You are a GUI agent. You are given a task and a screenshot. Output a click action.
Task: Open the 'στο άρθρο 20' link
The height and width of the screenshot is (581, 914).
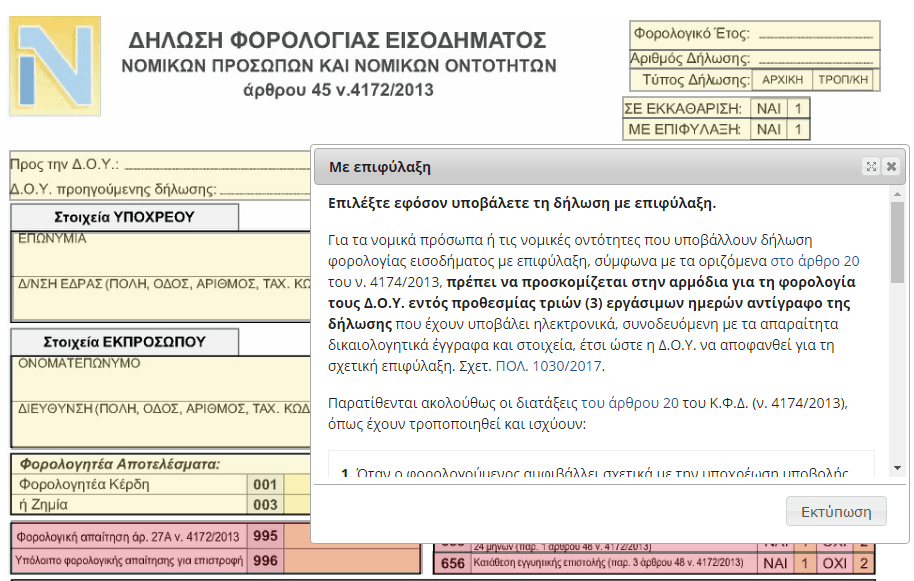point(815,261)
